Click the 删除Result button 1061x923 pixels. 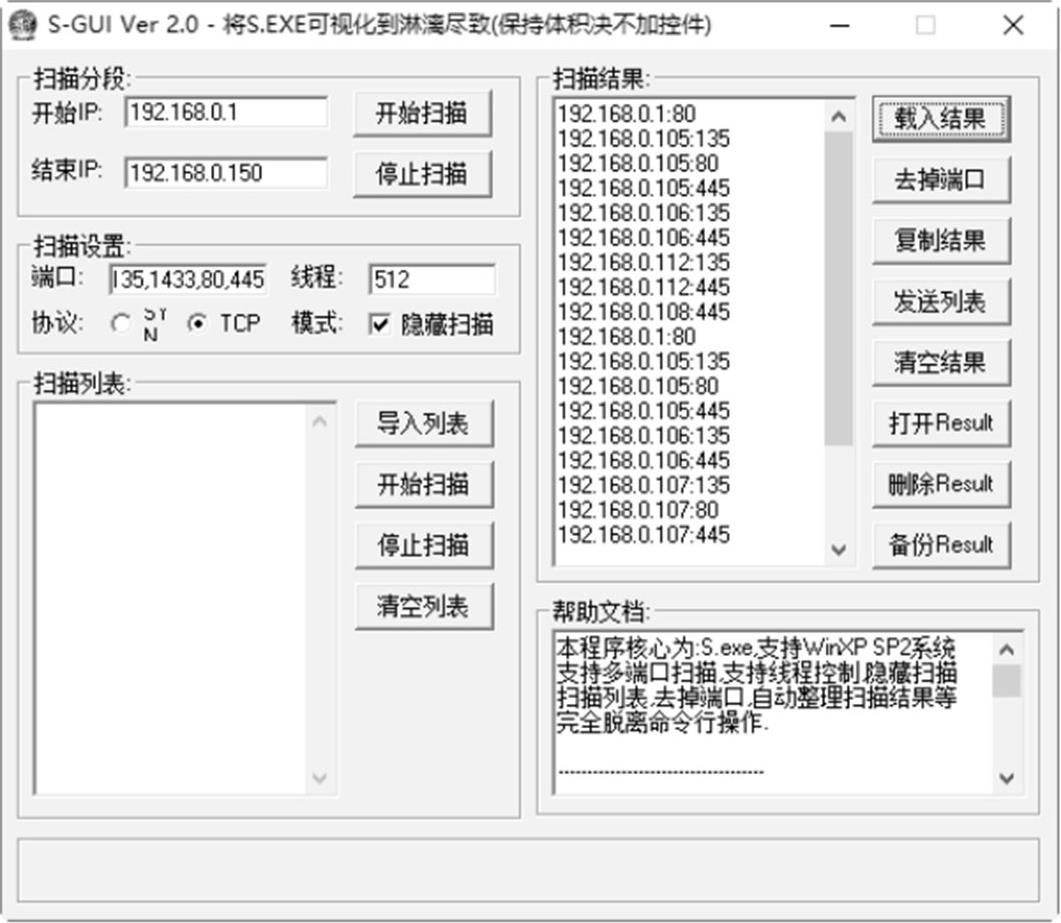point(941,485)
